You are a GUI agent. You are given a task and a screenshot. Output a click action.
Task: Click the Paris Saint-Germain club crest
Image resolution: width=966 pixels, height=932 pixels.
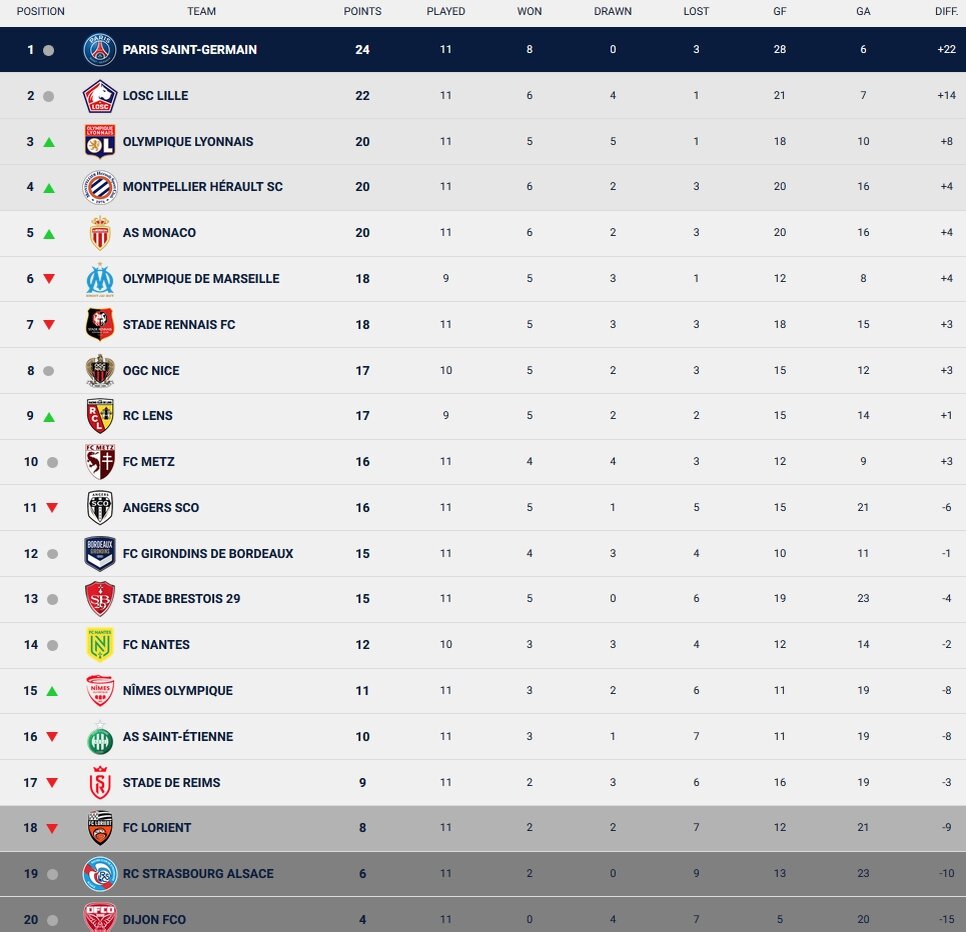pos(100,50)
